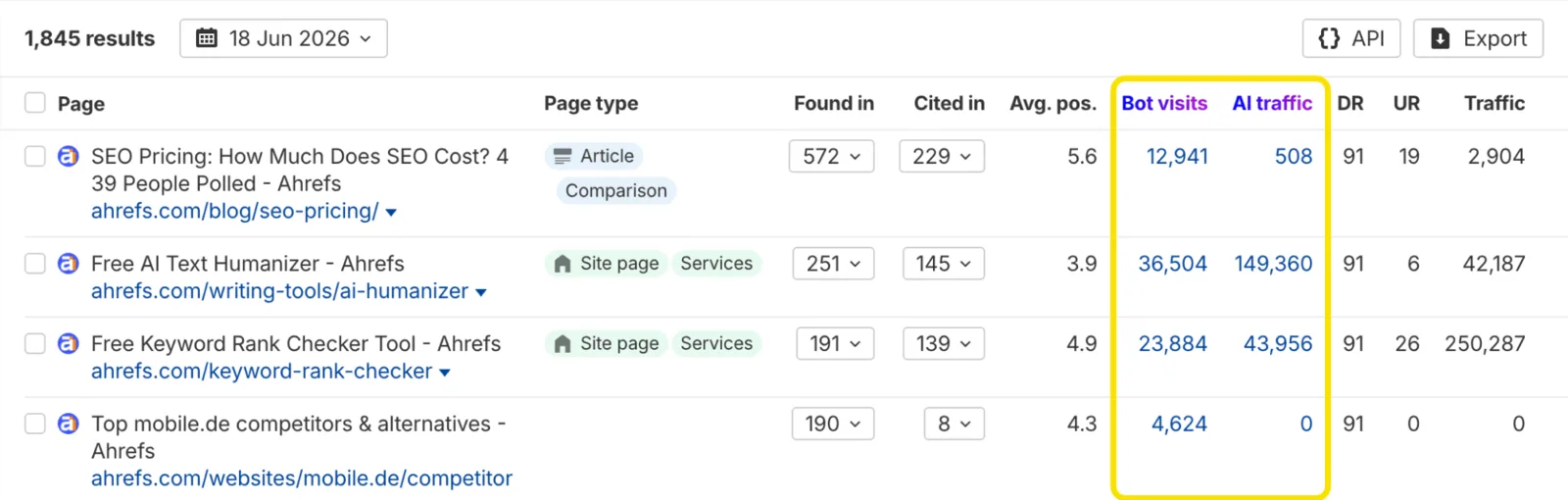Check the Free Keyword Rank Checker row checkbox
Image resolution: width=1568 pixels, height=500 pixels.
pyautogui.click(x=35, y=343)
